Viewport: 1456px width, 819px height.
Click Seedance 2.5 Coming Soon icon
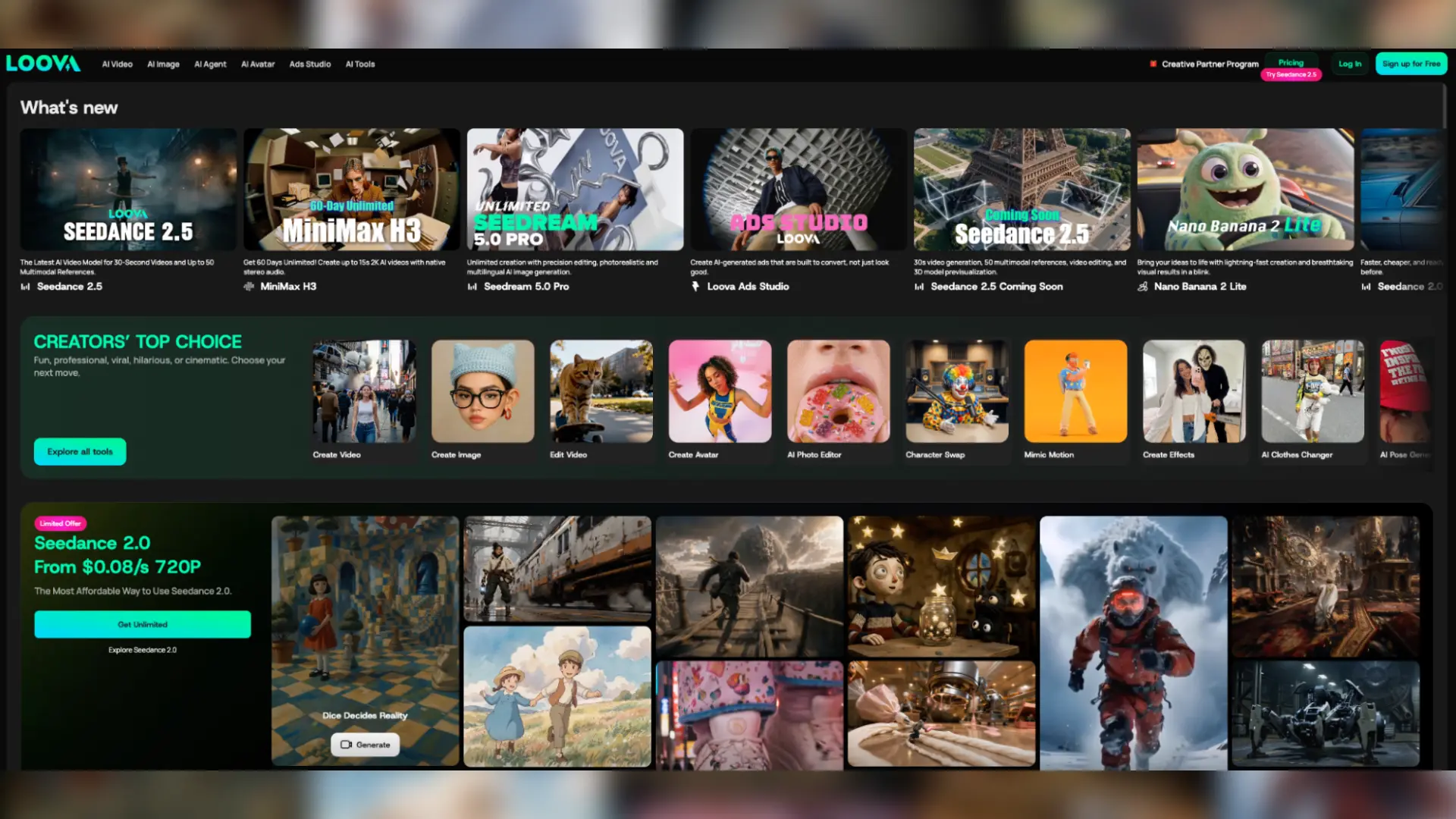919,287
